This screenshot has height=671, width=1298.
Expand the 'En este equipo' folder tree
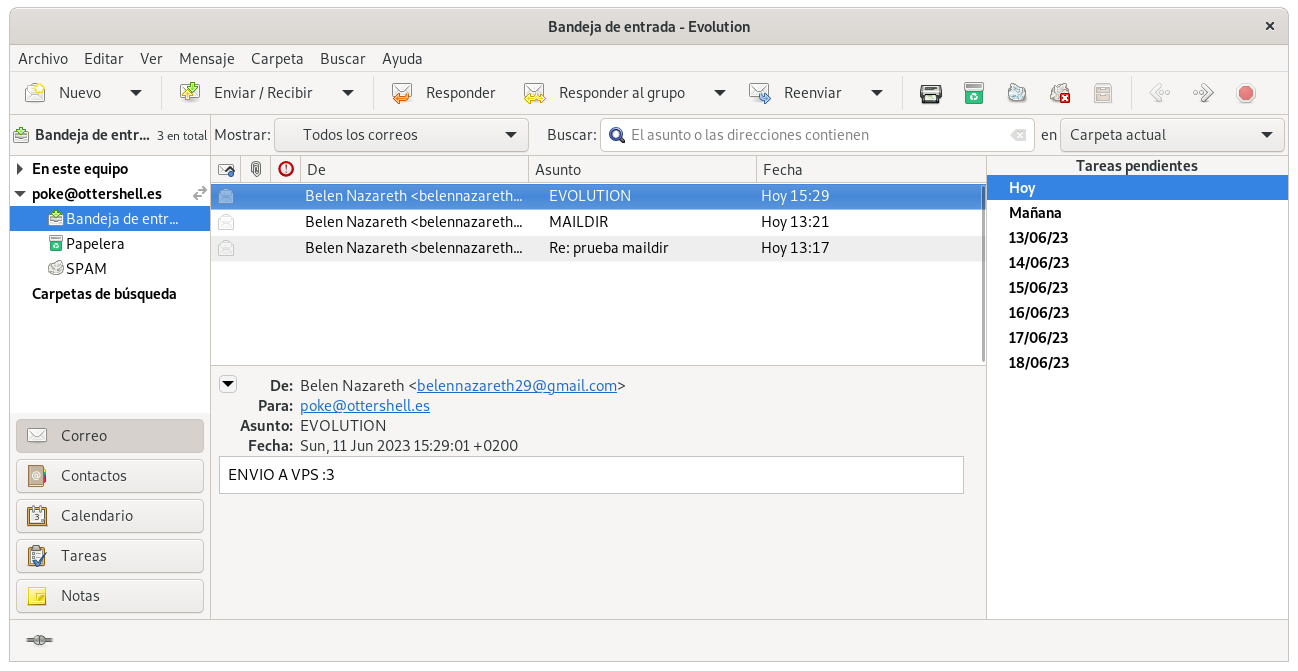[x=20, y=169]
